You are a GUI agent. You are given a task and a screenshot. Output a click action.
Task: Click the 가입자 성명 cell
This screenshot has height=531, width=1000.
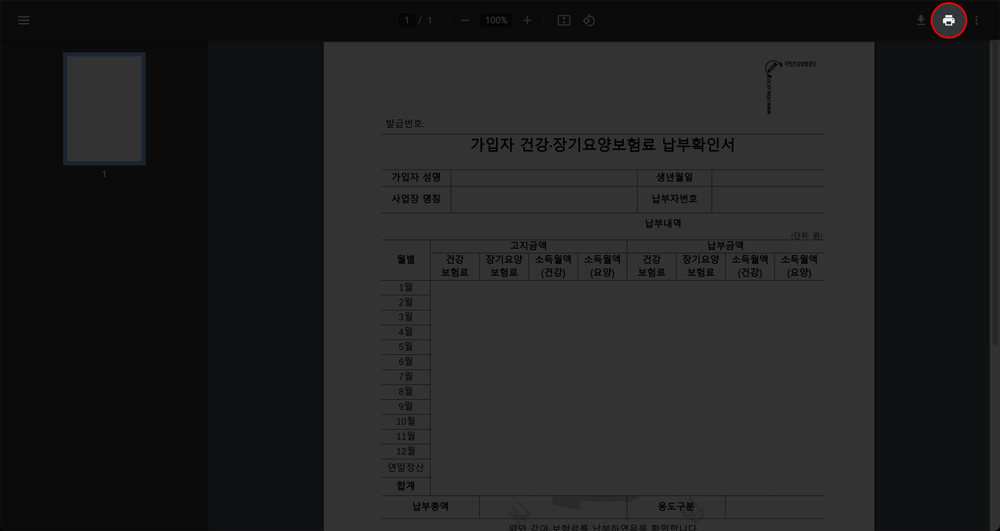(x=416, y=178)
